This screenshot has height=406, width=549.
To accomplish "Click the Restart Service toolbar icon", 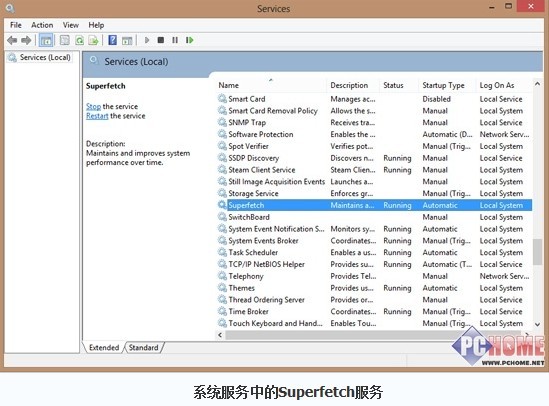I will [x=189, y=40].
